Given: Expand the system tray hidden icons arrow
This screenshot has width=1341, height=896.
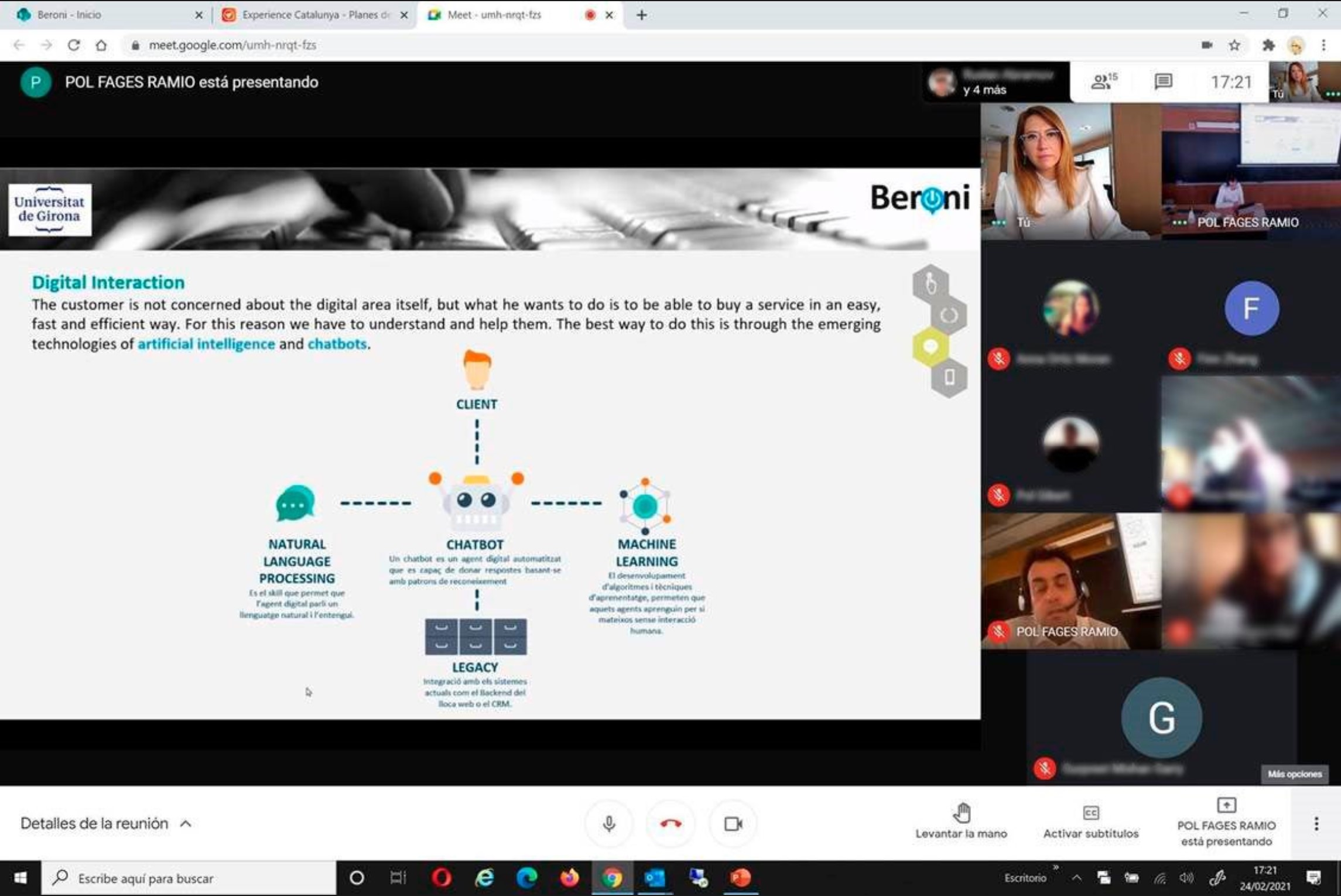Looking at the screenshot, I should tap(1076, 878).
